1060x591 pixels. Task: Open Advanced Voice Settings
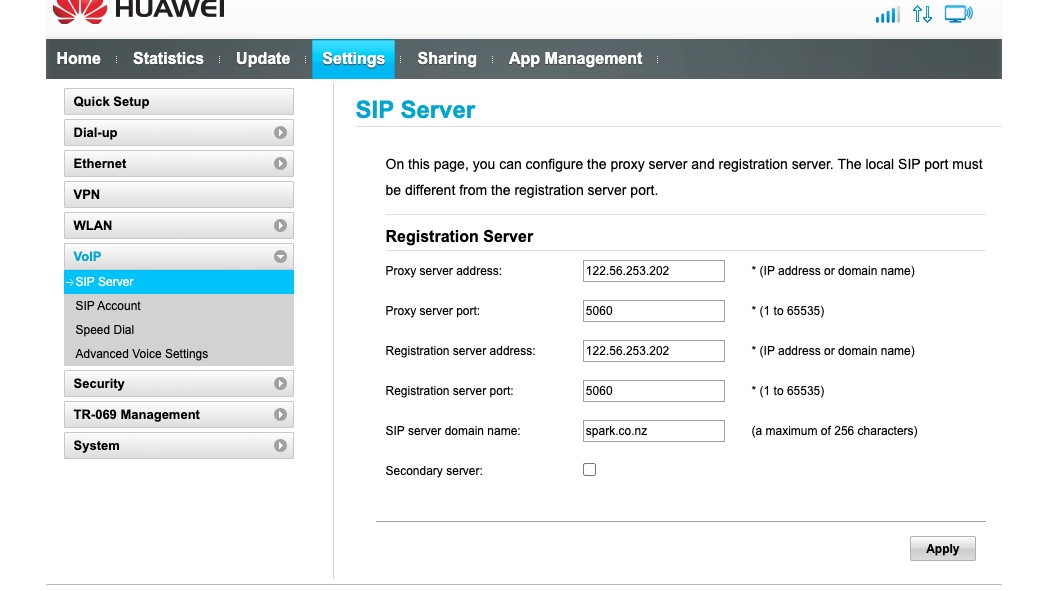click(141, 354)
